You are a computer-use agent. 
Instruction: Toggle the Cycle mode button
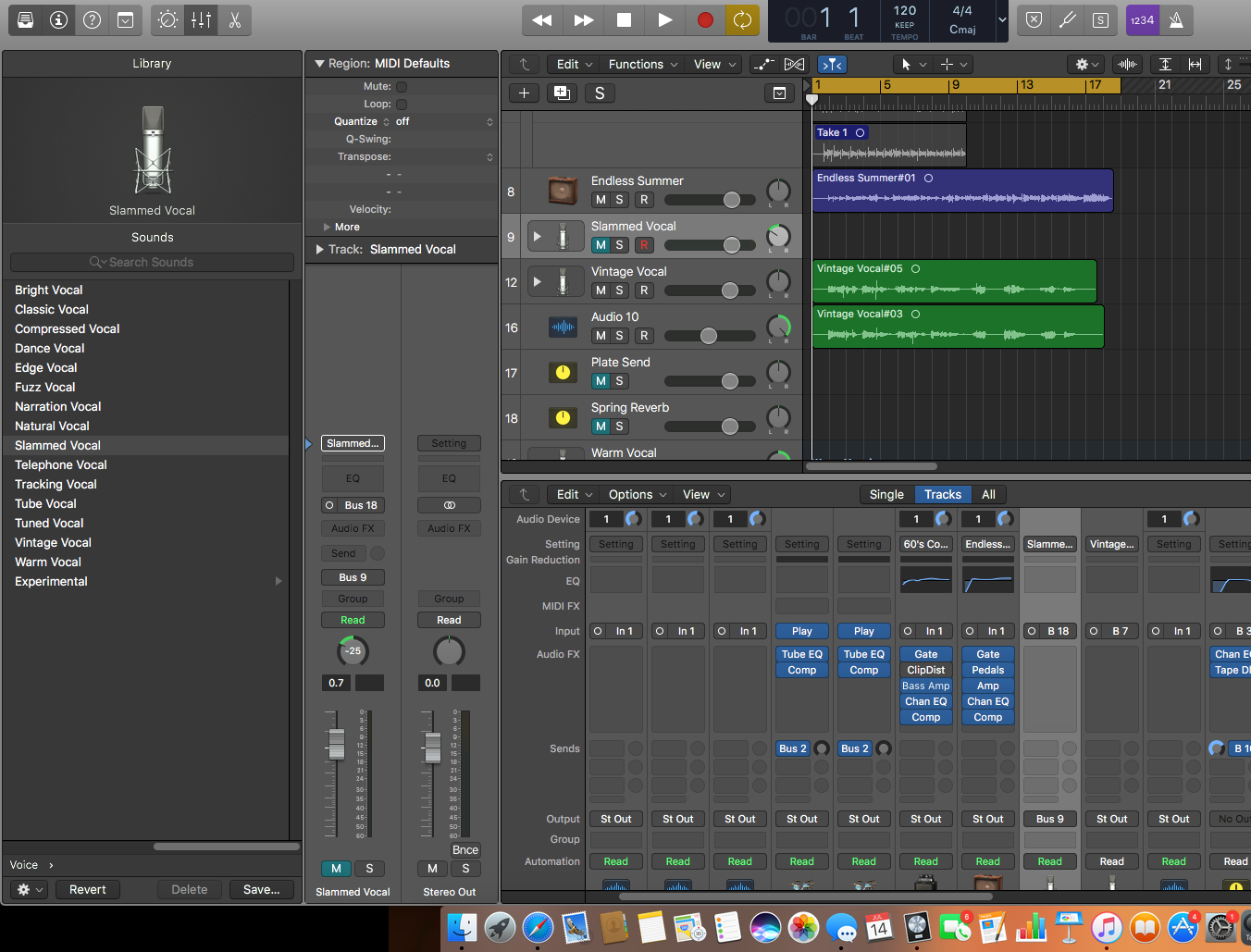tap(742, 20)
